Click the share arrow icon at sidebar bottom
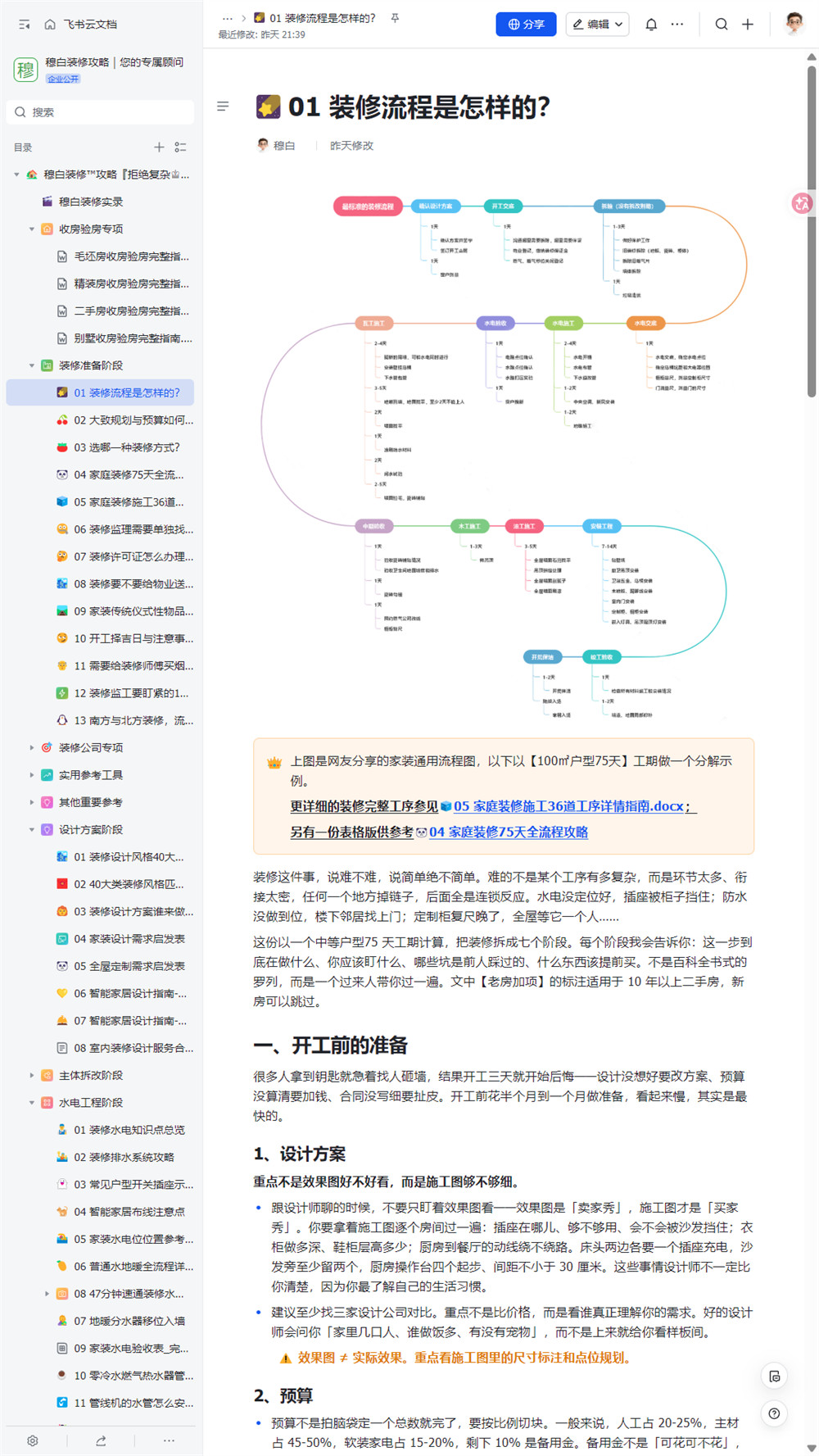This screenshot has width=819, height=1456. point(101,1440)
